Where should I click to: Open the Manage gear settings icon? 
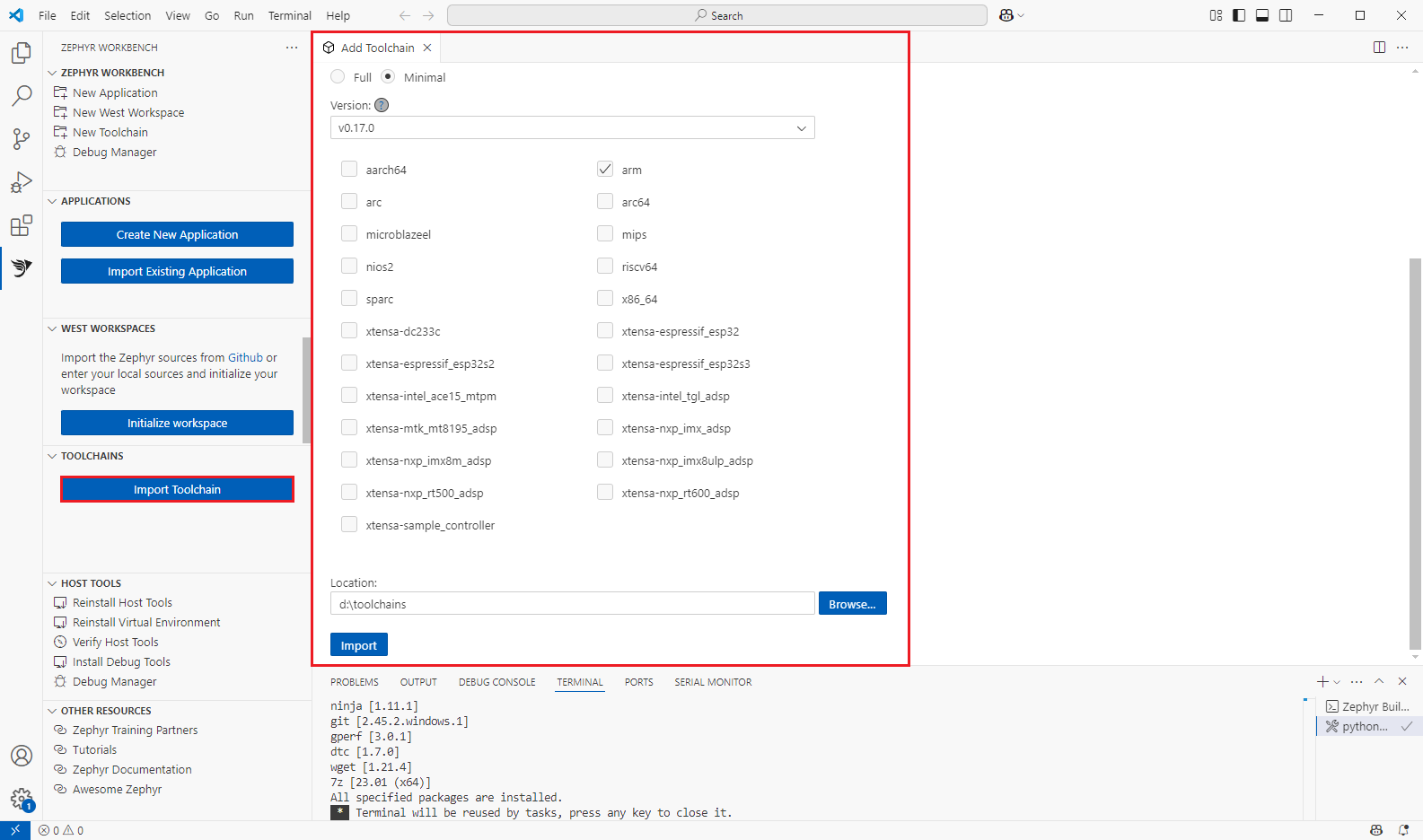(x=22, y=799)
